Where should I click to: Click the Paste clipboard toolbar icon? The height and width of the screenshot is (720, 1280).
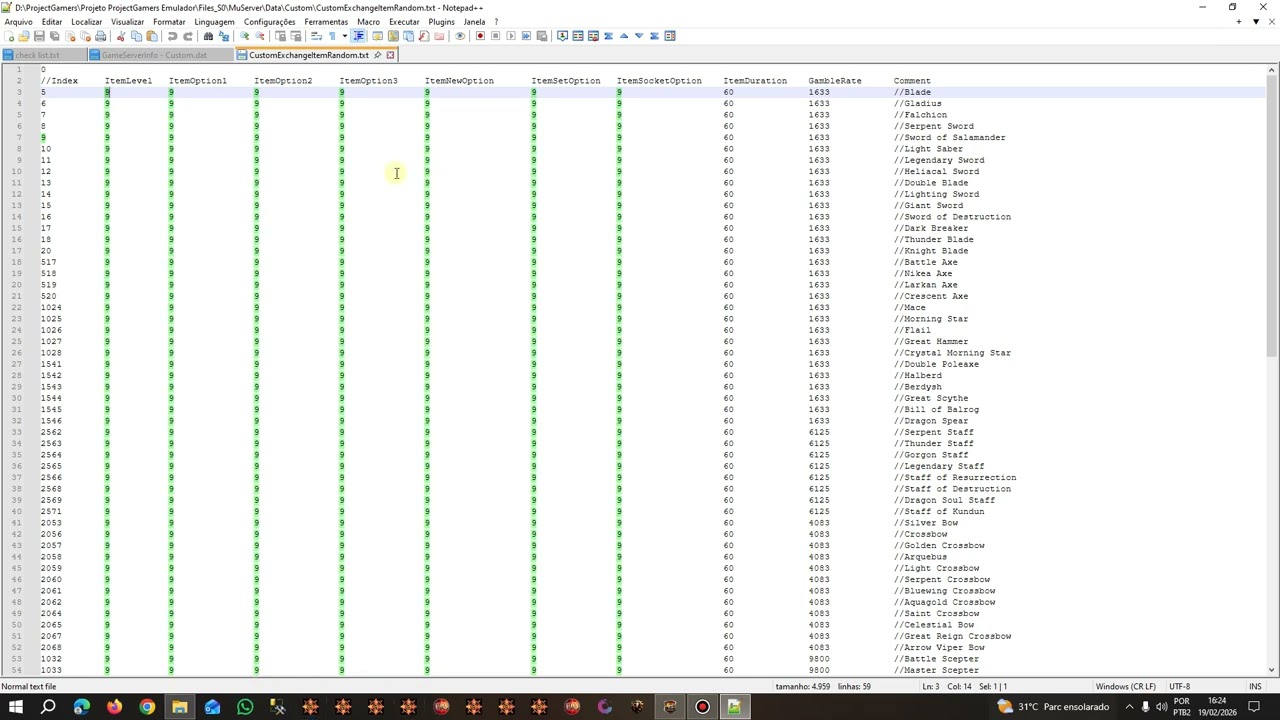(152, 36)
